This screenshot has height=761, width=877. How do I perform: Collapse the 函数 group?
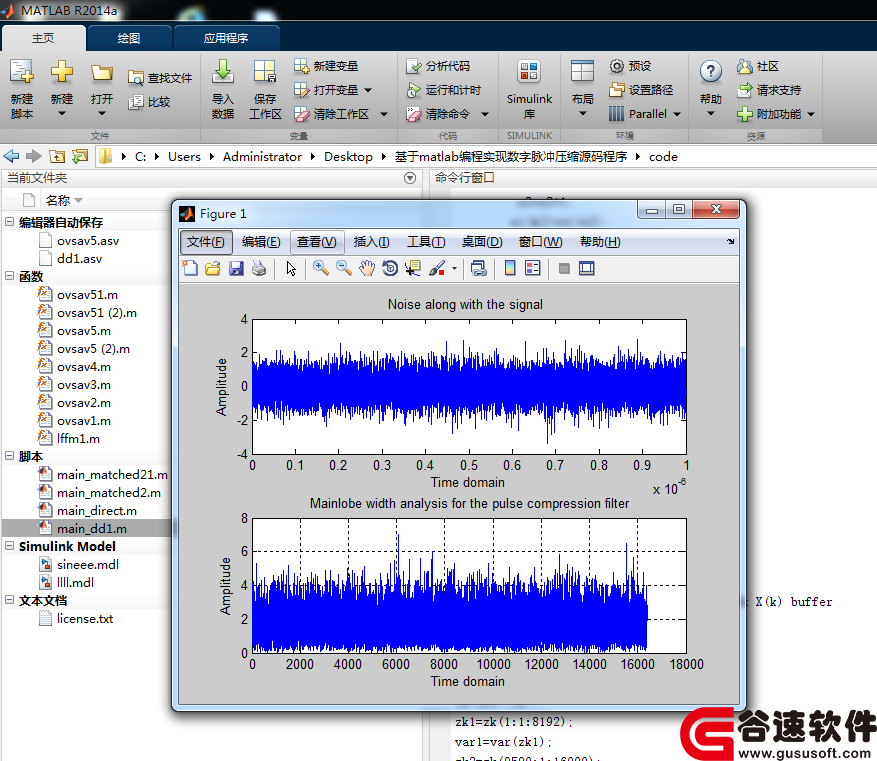(x=10, y=276)
